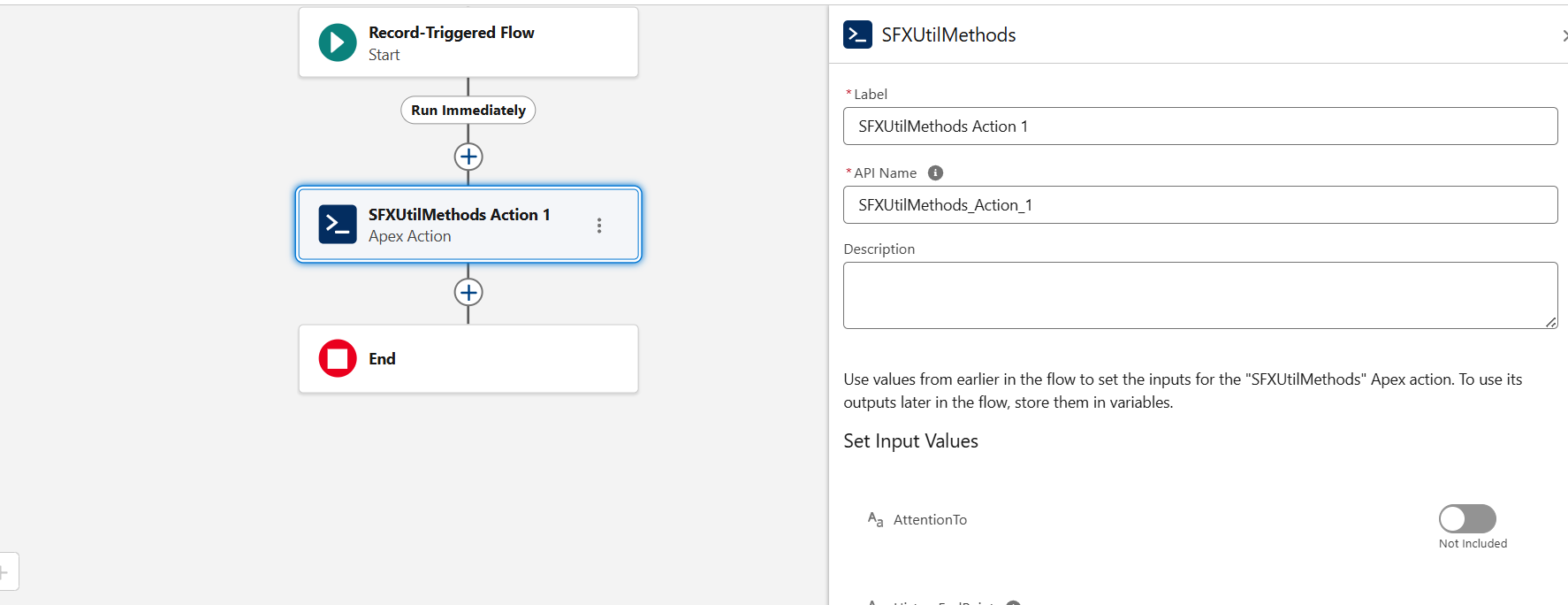Image resolution: width=1568 pixels, height=605 pixels.
Task: Click the Apex icon in panel header
Action: (x=857, y=34)
